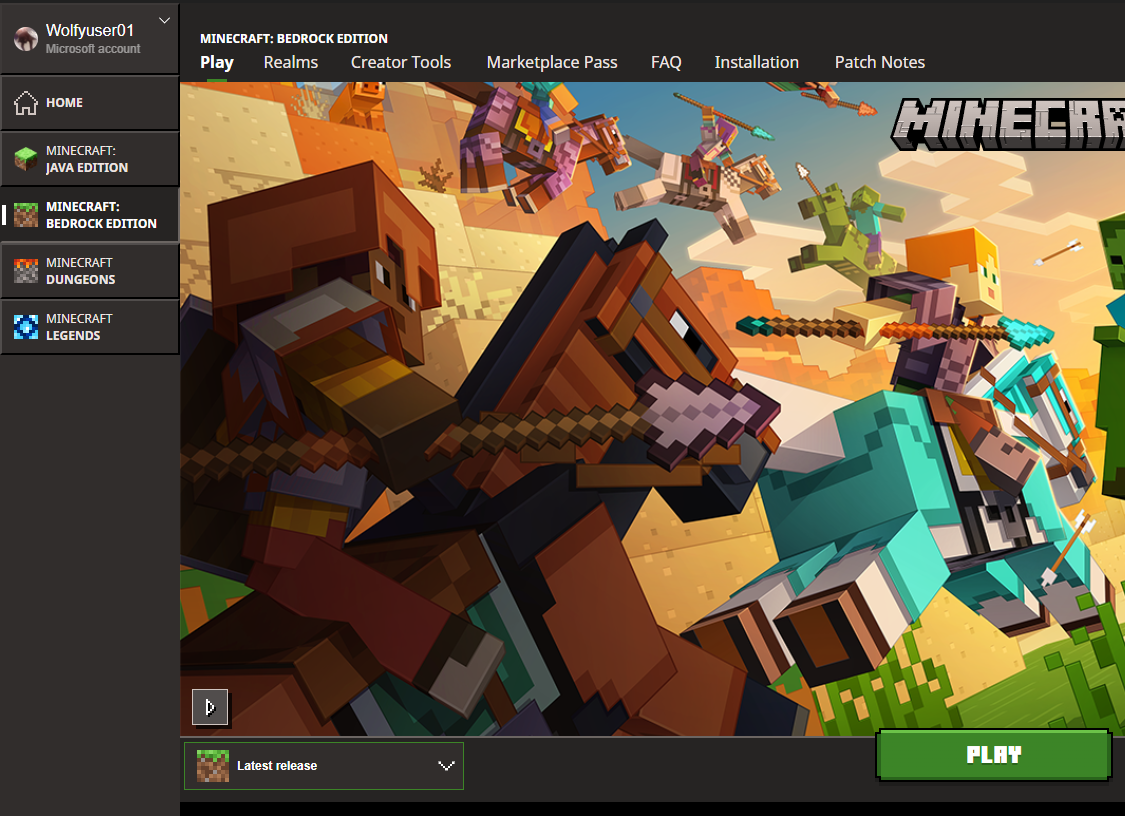Viewport: 1125px width, 816px height.
Task: Open the Installation tab
Action: tap(756, 62)
